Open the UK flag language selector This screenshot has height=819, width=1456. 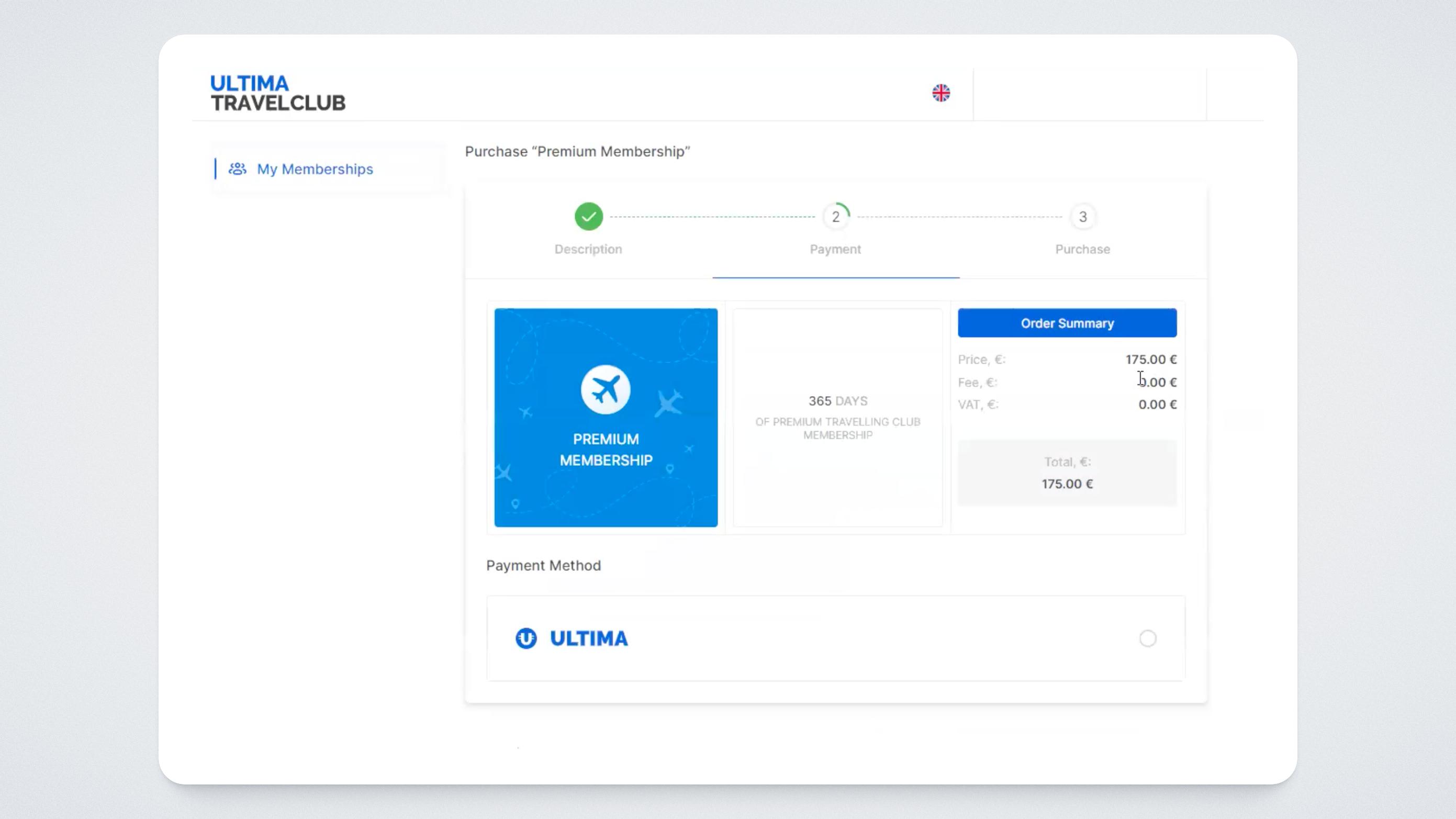point(940,93)
